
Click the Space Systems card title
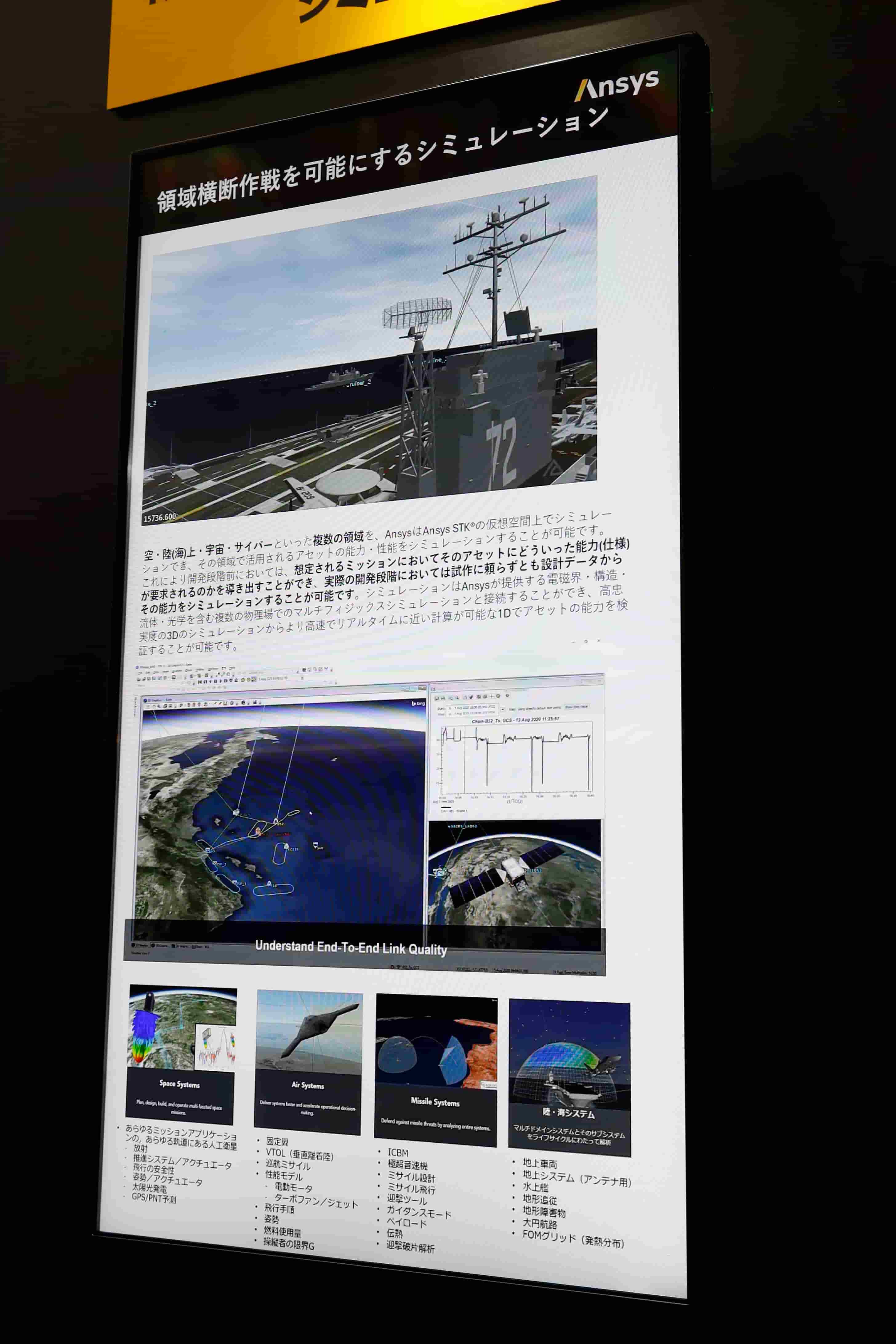(179, 1084)
